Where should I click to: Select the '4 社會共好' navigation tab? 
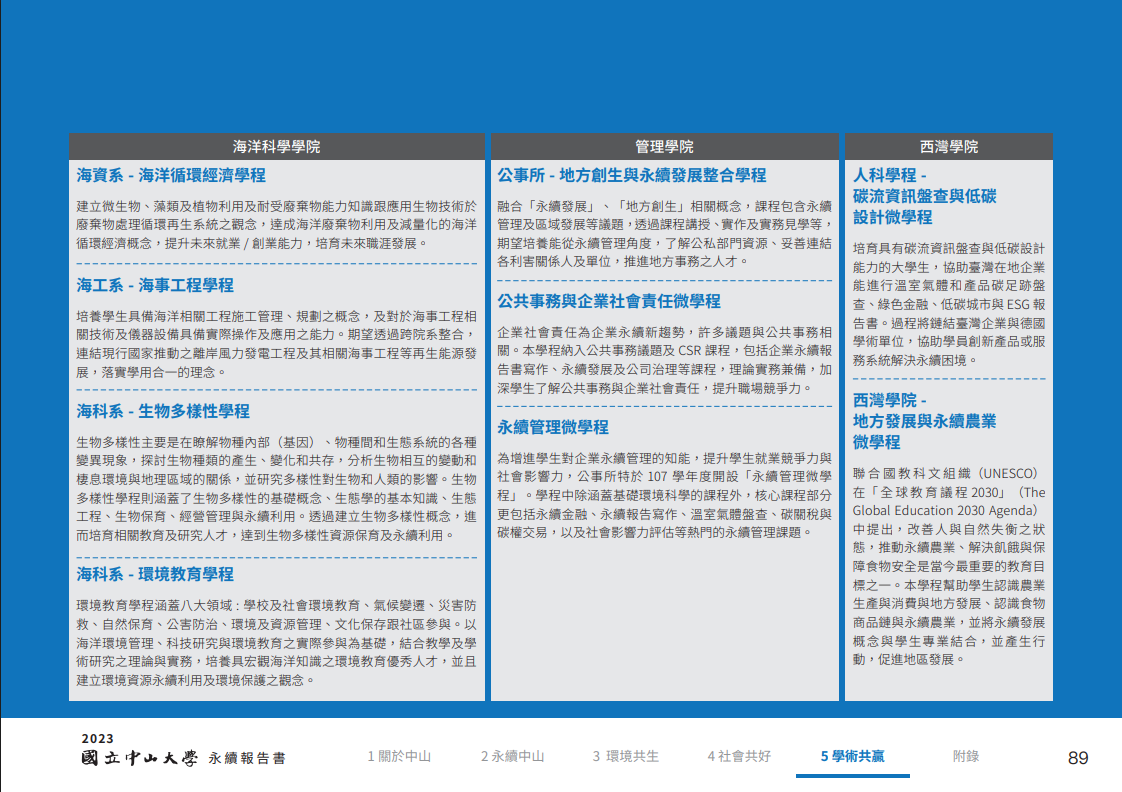(x=739, y=757)
